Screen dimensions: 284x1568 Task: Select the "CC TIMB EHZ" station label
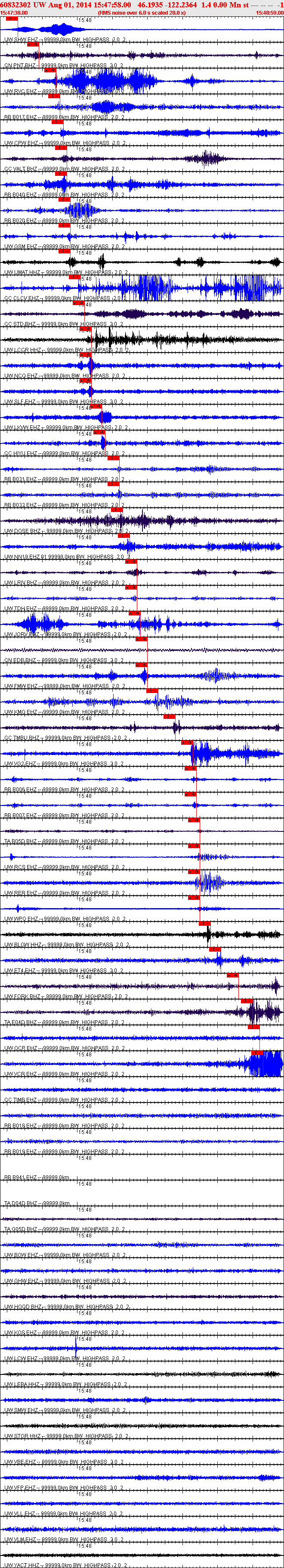pos(21,1100)
